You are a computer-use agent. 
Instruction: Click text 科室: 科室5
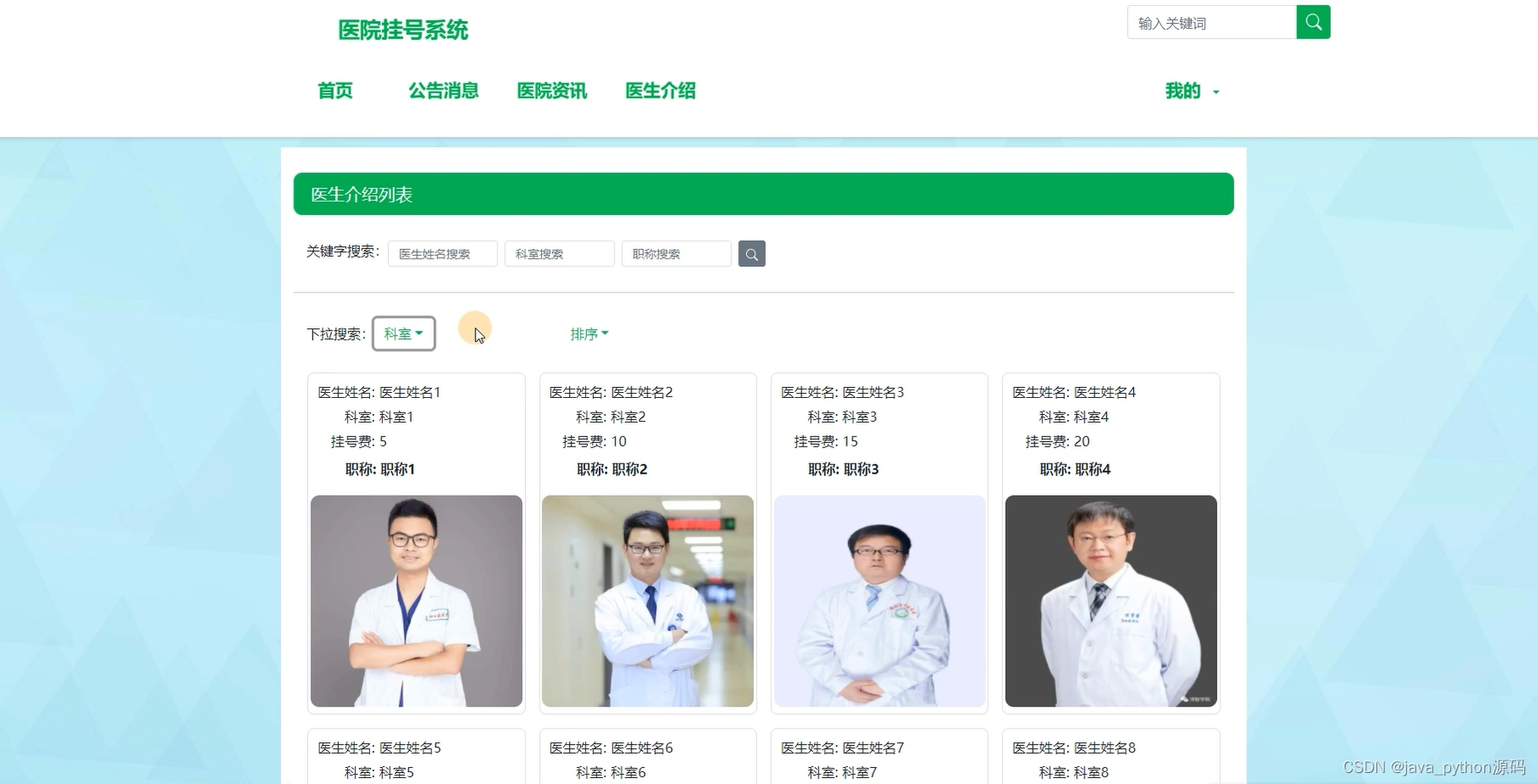tap(379, 772)
